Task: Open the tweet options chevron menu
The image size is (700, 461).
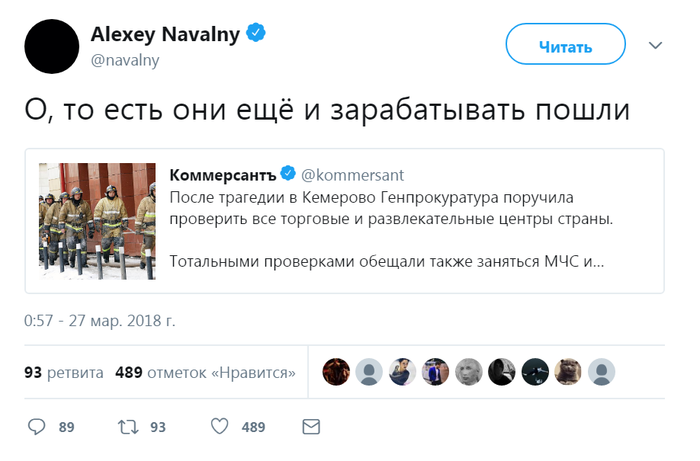Action: coord(656,46)
